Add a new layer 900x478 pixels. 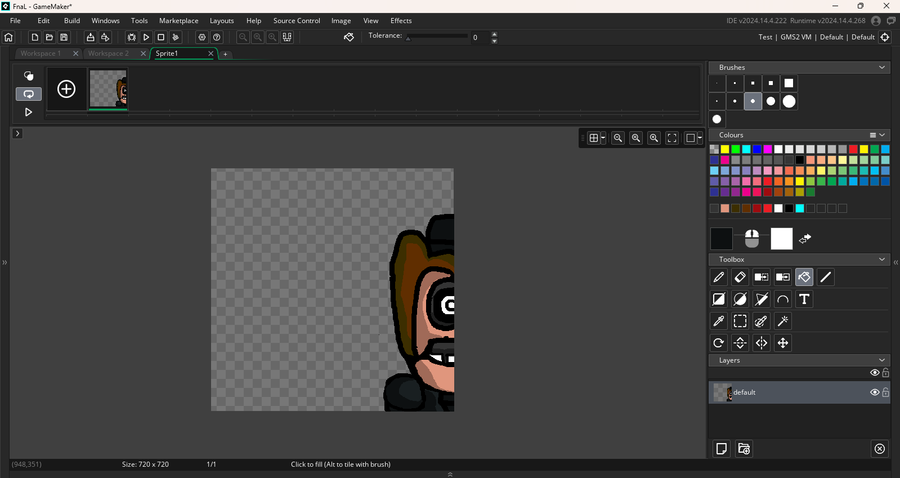tap(721, 448)
